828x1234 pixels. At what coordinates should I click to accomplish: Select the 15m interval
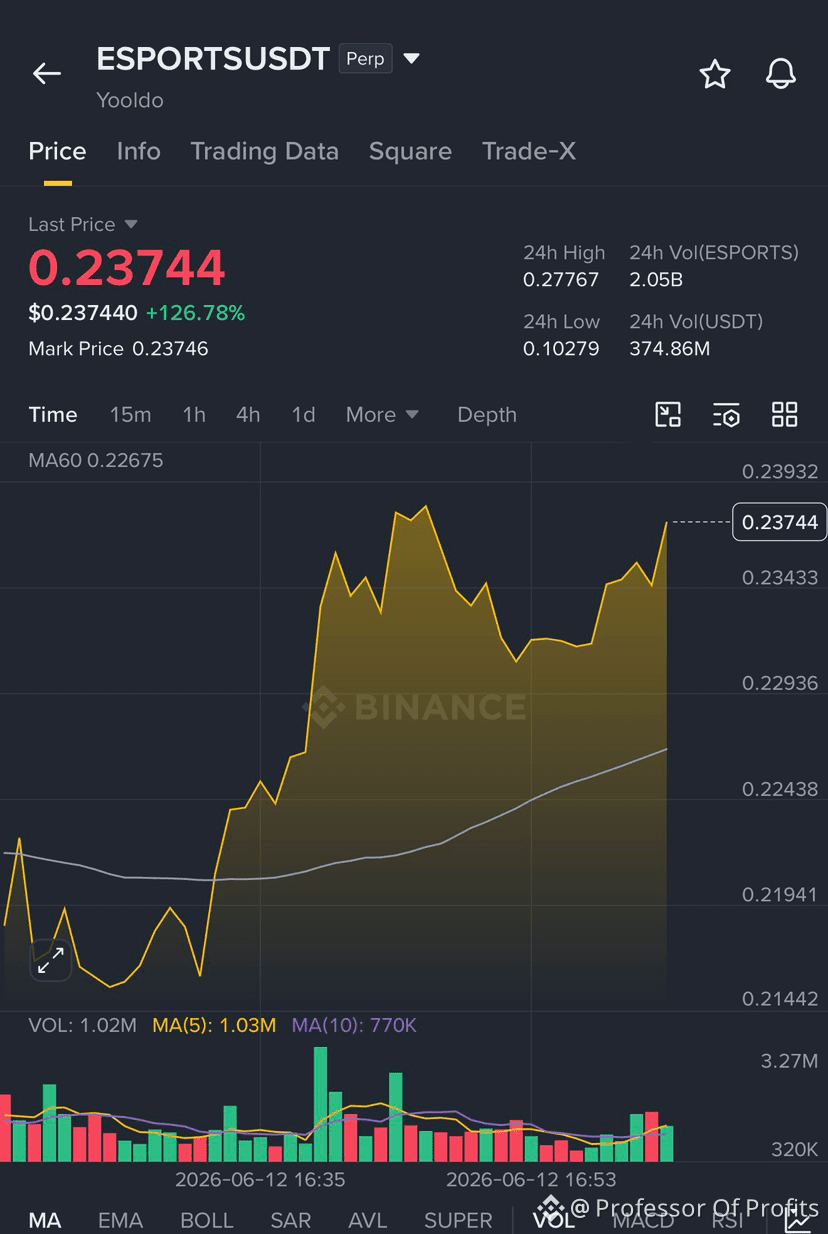(x=130, y=415)
